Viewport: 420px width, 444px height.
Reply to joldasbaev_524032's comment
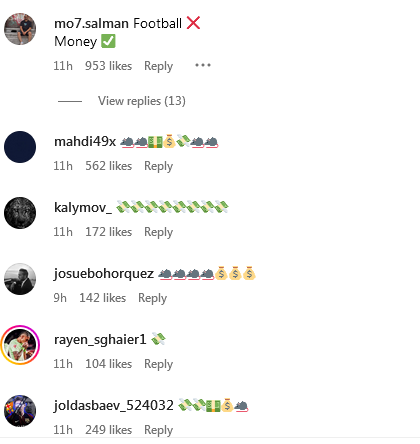(159, 430)
